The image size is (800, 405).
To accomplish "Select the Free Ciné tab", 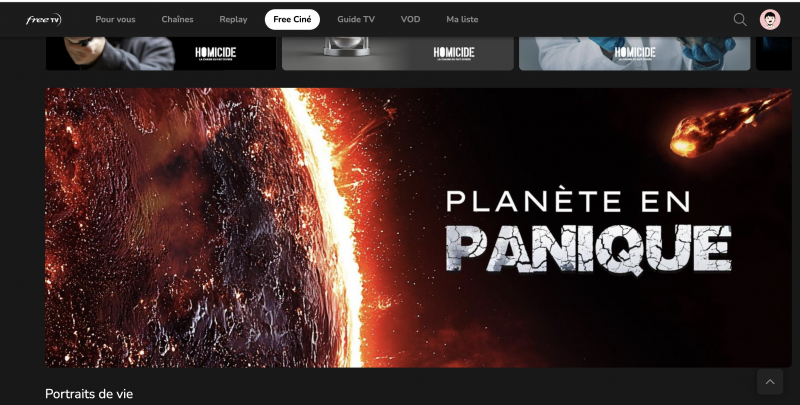I will 292,19.
